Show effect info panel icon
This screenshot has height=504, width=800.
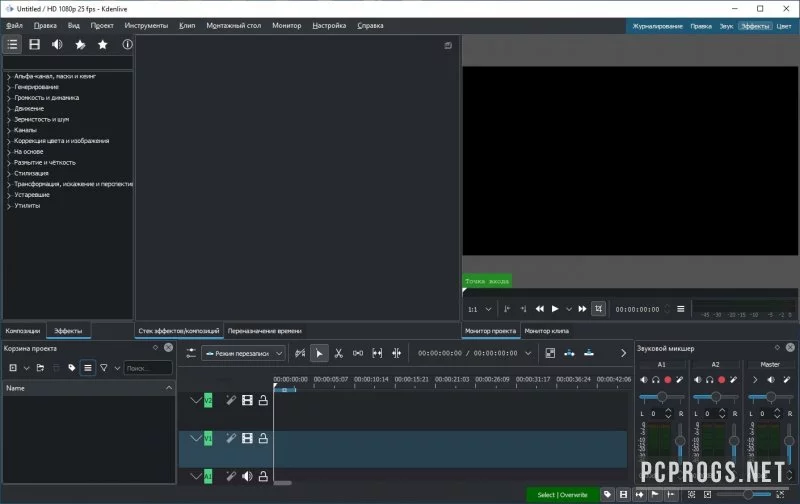[x=127, y=44]
